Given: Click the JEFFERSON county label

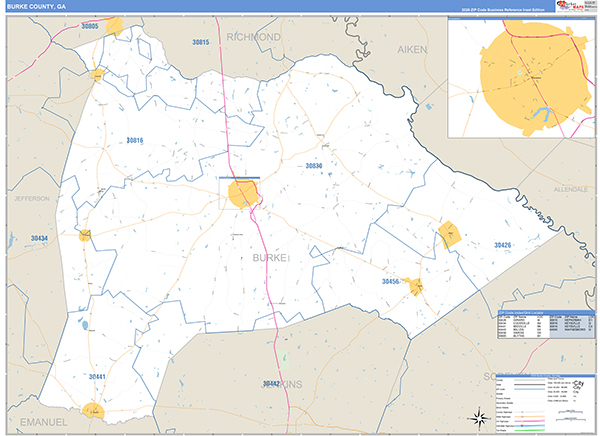Looking at the screenshot, I should (x=31, y=198).
